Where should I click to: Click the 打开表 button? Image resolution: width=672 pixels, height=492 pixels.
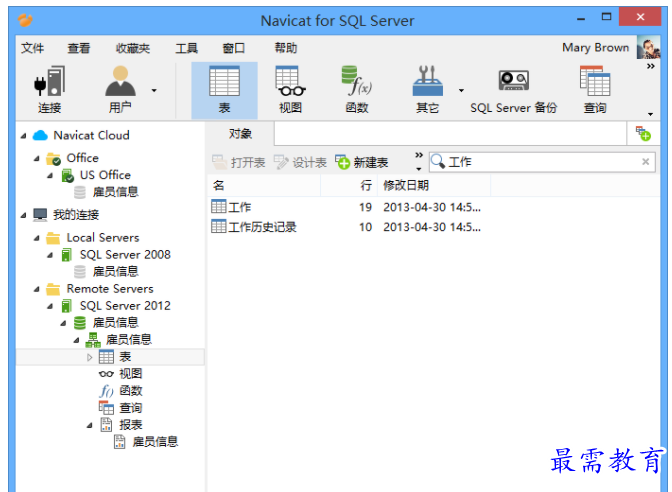click(239, 162)
